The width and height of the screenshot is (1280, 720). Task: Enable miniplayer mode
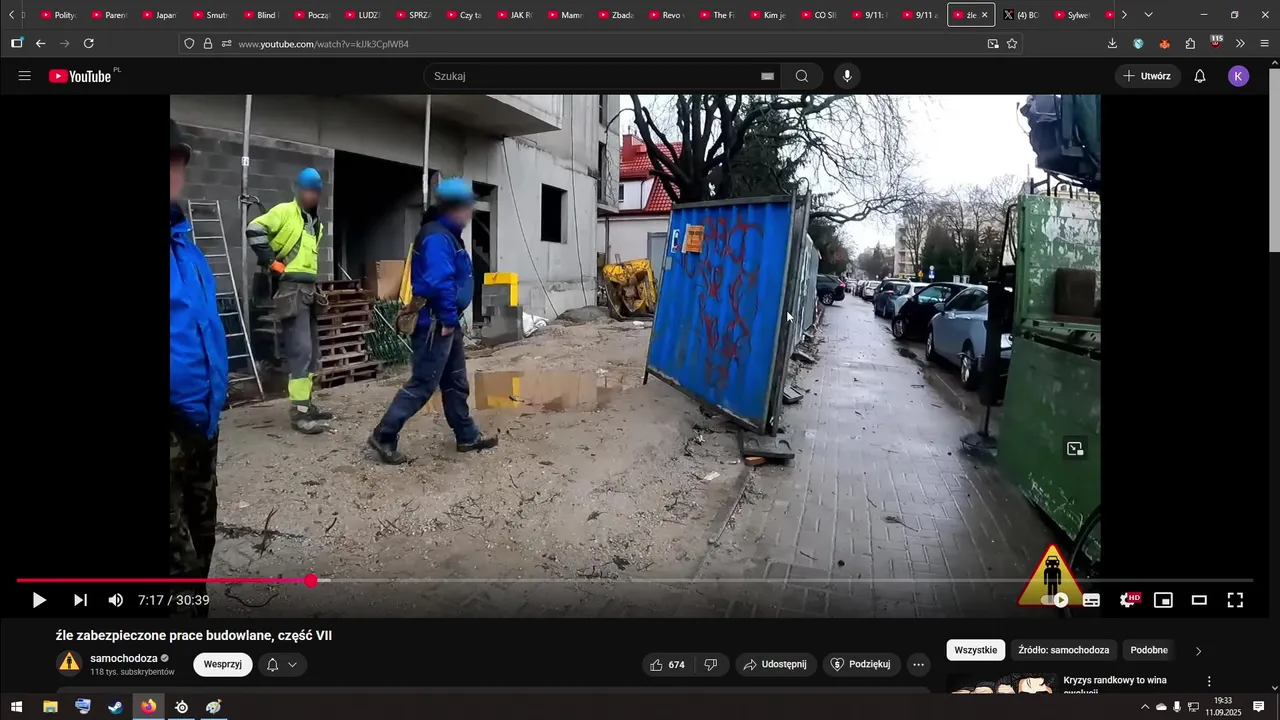pyautogui.click(x=1163, y=600)
